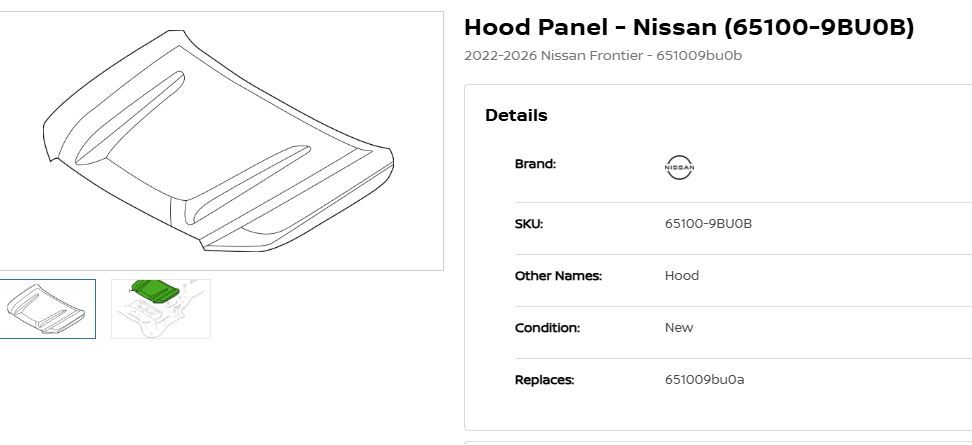Click the New condition value
This screenshot has height=445, width=972.
click(x=679, y=328)
